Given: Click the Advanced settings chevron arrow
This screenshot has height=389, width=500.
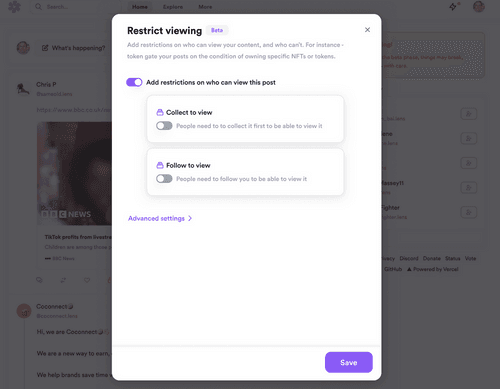Looking at the screenshot, I should point(190,218).
